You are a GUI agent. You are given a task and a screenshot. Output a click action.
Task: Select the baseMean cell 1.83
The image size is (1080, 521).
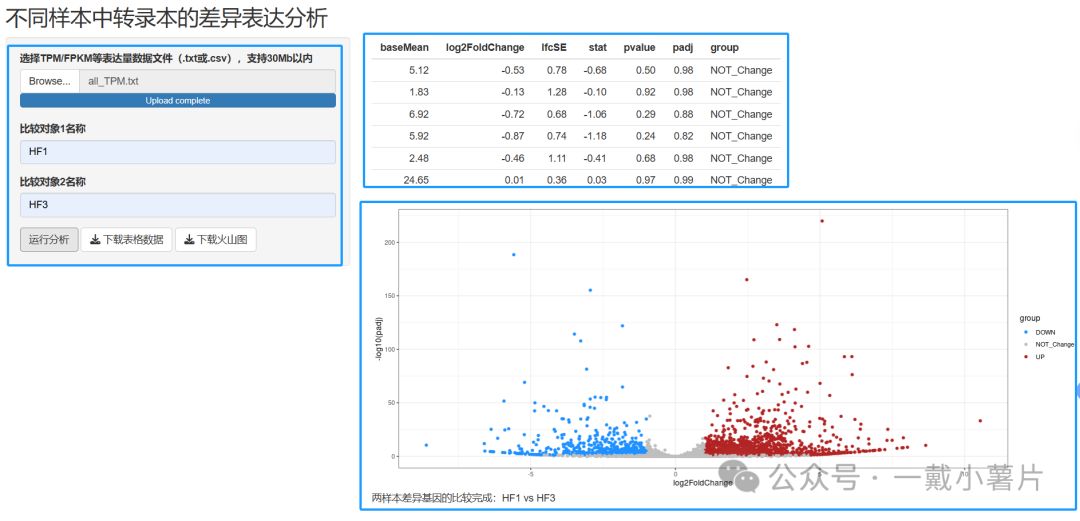[419, 92]
